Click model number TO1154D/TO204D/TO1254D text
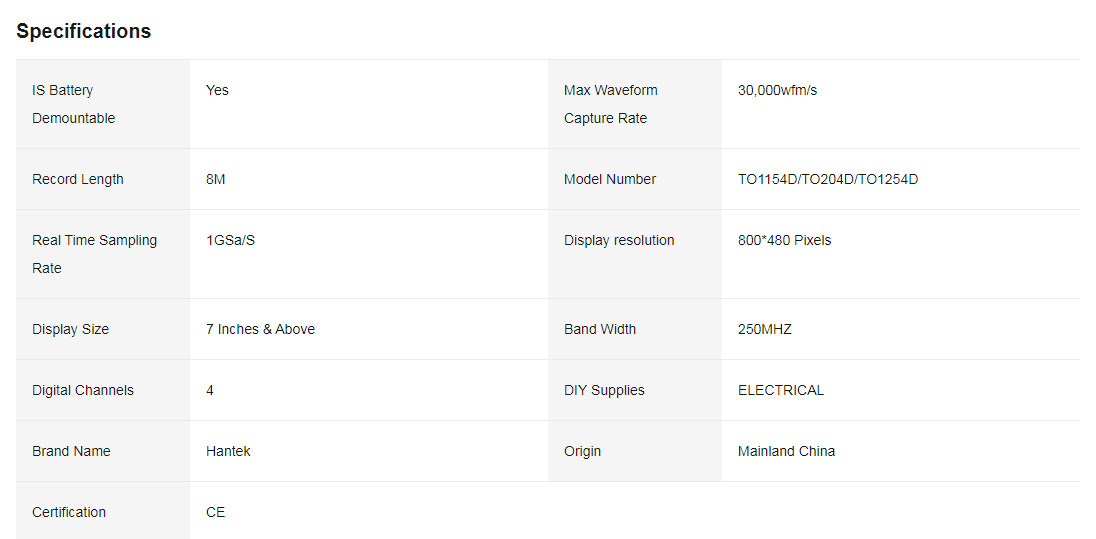The image size is (1096, 539). [828, 179]
